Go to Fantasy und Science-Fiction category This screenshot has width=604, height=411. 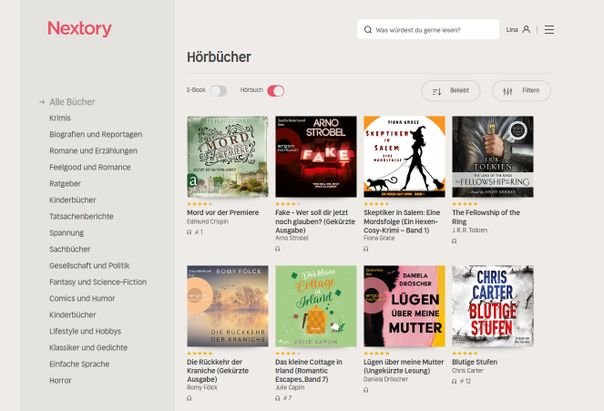point(98,282)
